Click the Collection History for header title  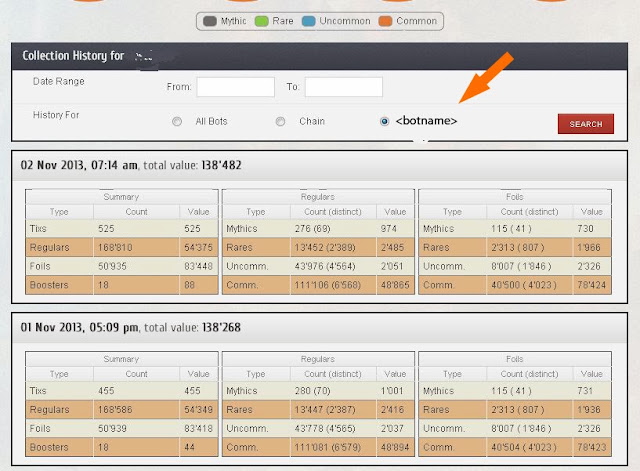73,56
